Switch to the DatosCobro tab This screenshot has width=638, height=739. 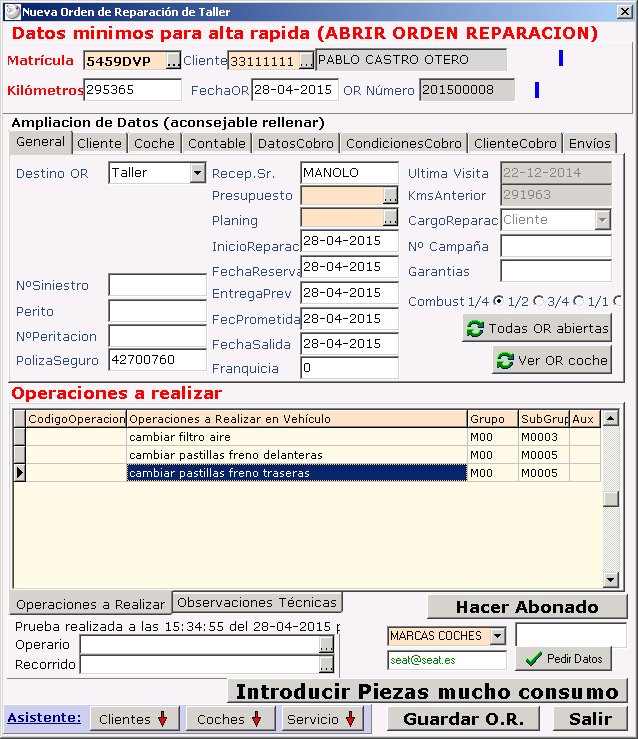pyautogui.click(x=296, y=143)
